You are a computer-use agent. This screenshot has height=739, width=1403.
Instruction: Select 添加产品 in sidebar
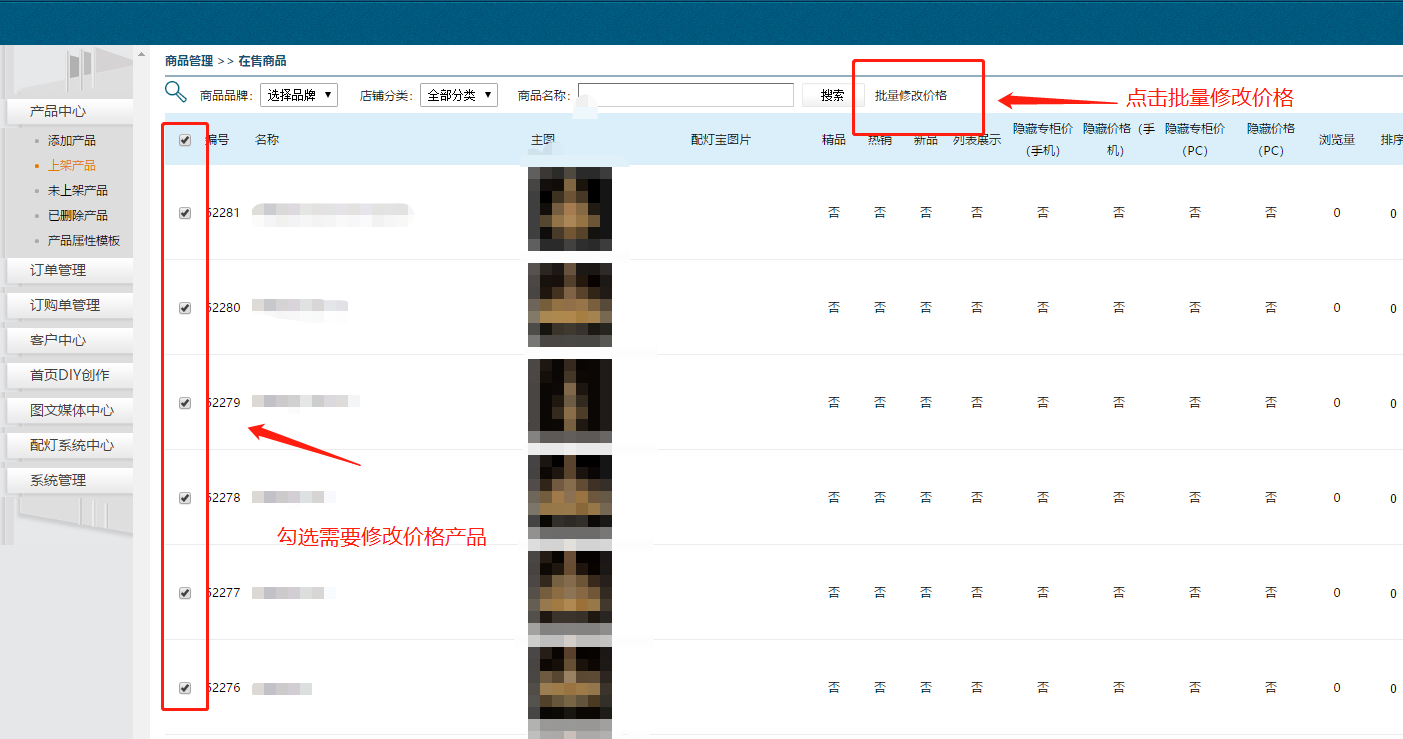(x=72, y=141)
